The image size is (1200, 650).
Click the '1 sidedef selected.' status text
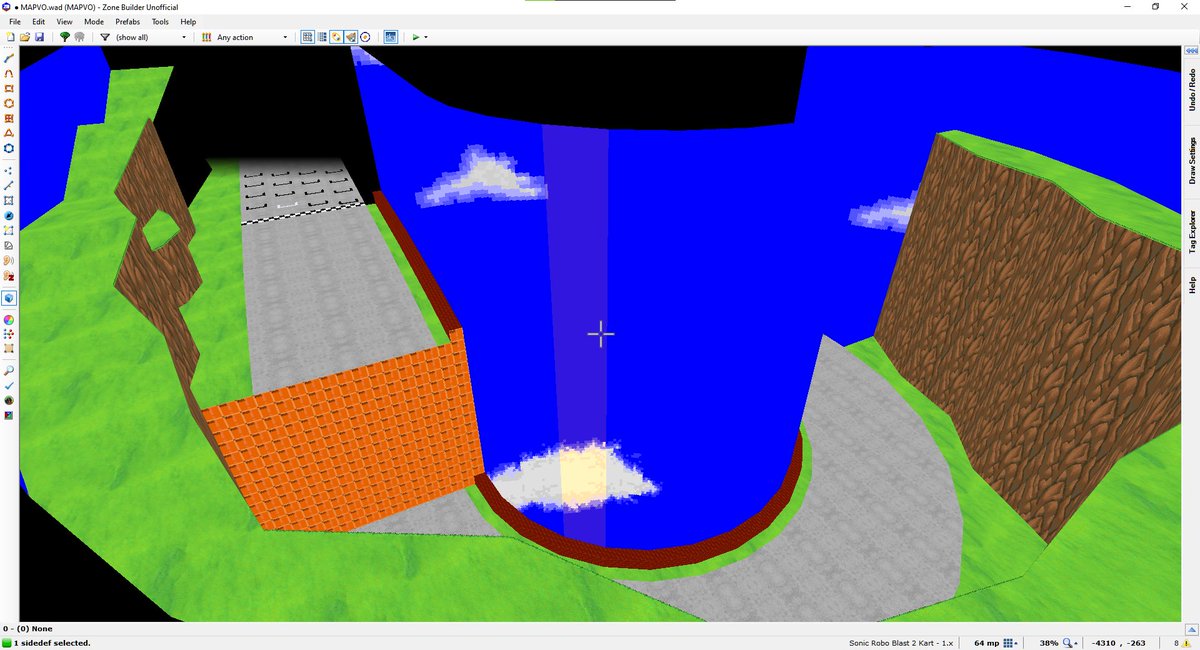[52, 643]
